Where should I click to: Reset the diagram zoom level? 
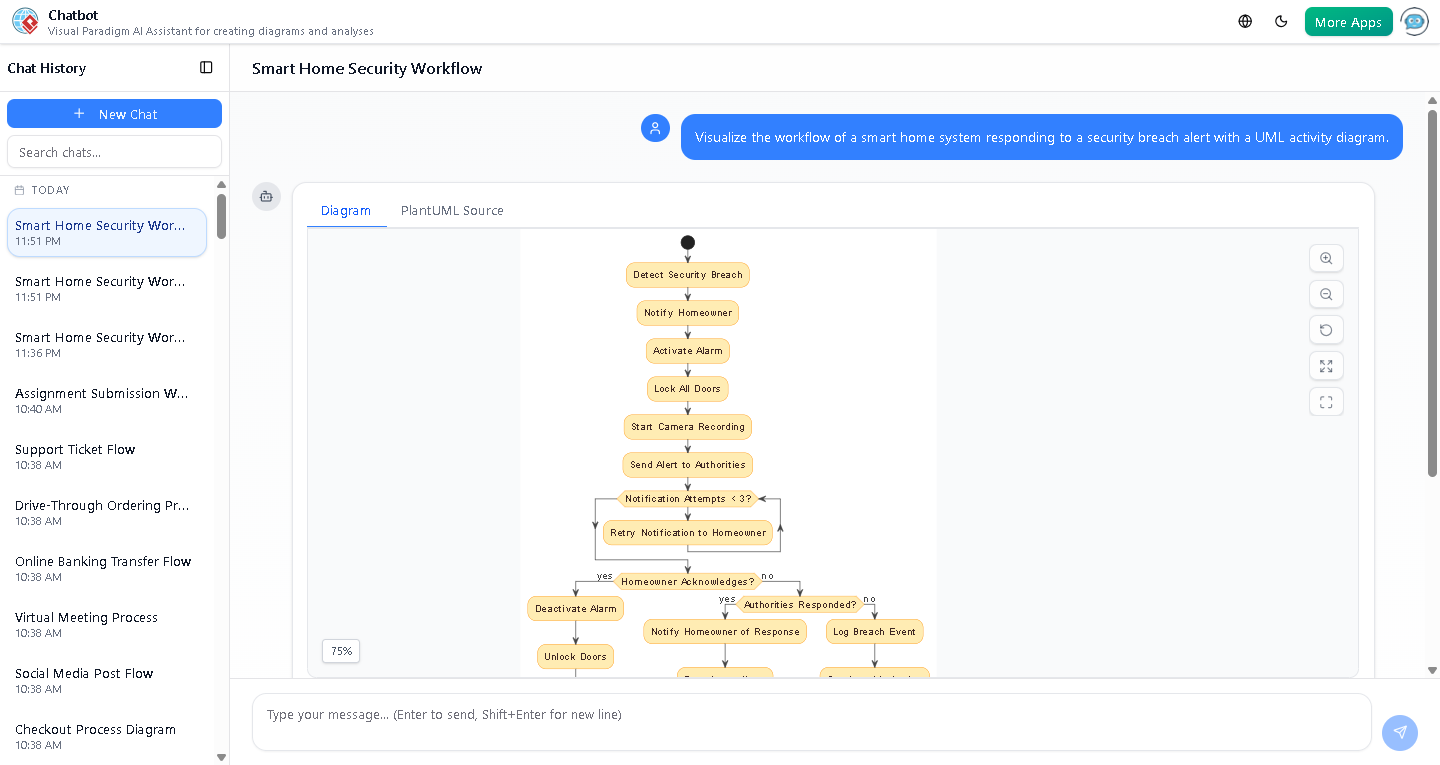(1326, 330)
